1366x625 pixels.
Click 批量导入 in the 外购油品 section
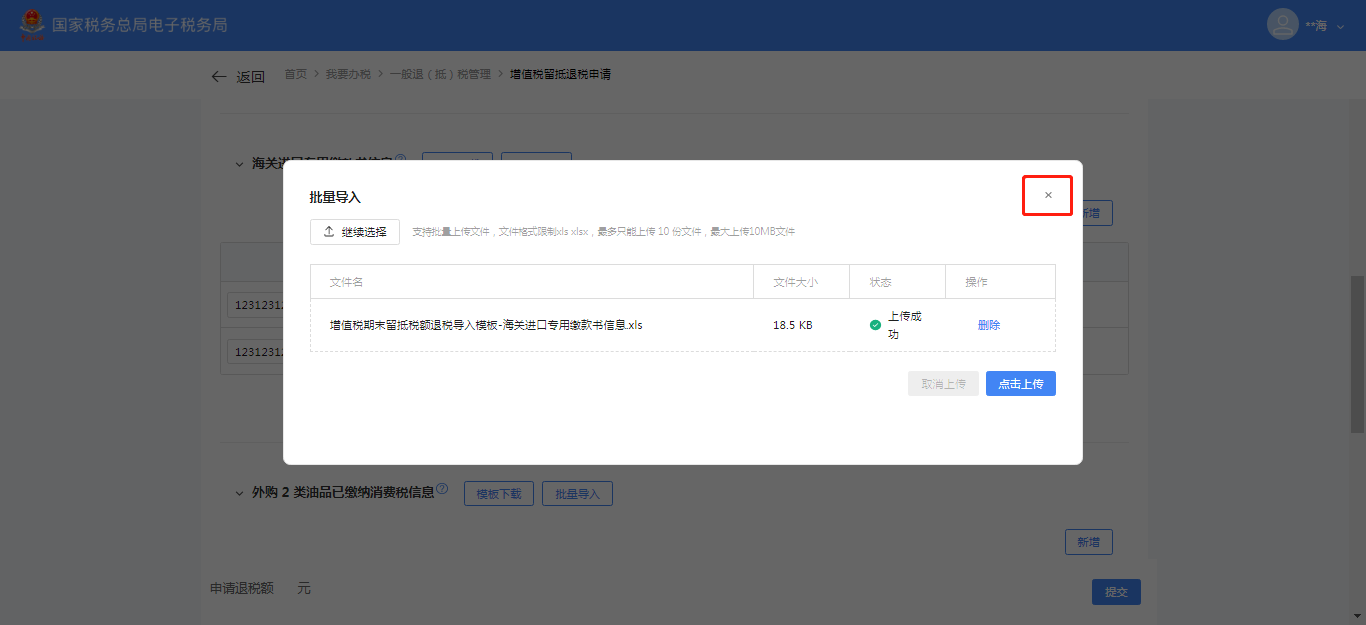pos(577,494)
